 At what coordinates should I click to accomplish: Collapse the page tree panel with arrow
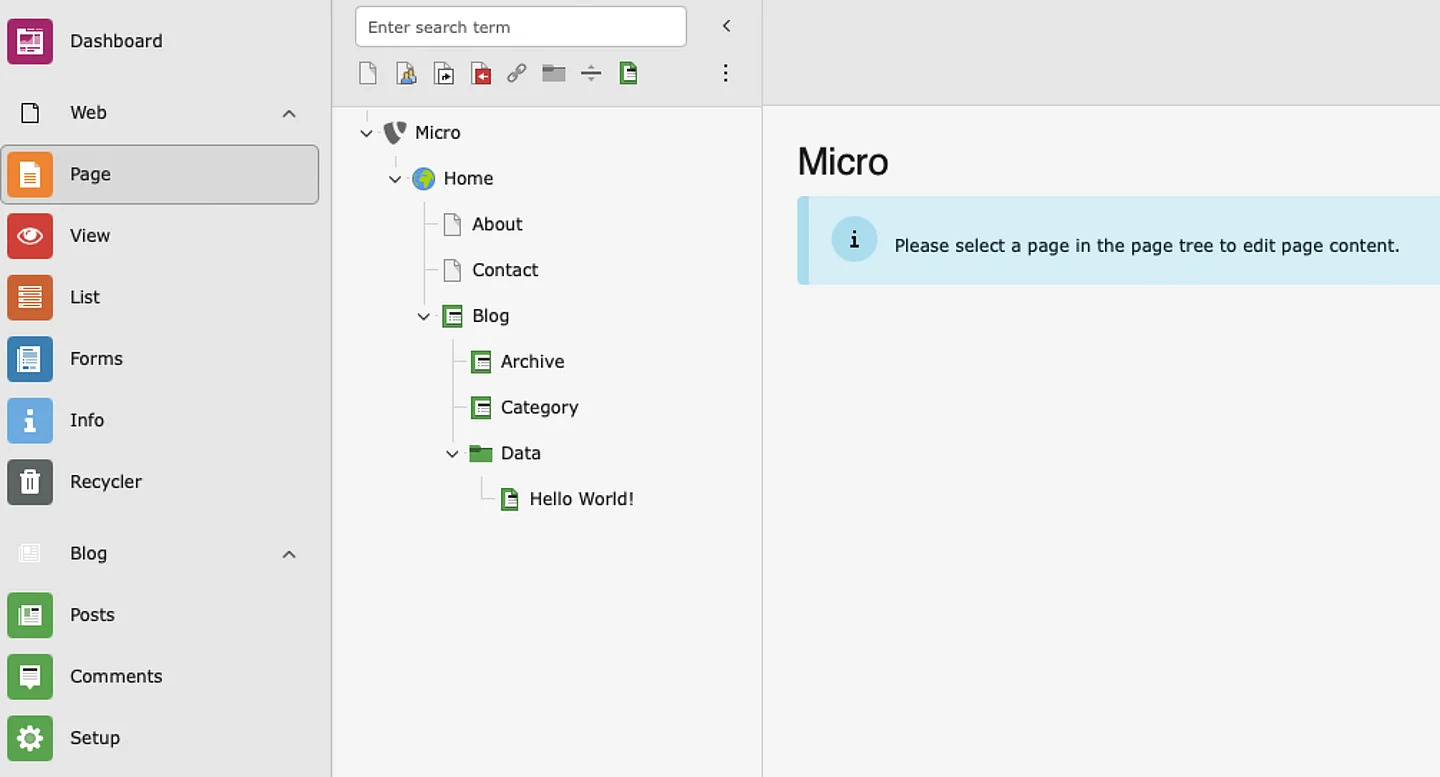point(727,26)
